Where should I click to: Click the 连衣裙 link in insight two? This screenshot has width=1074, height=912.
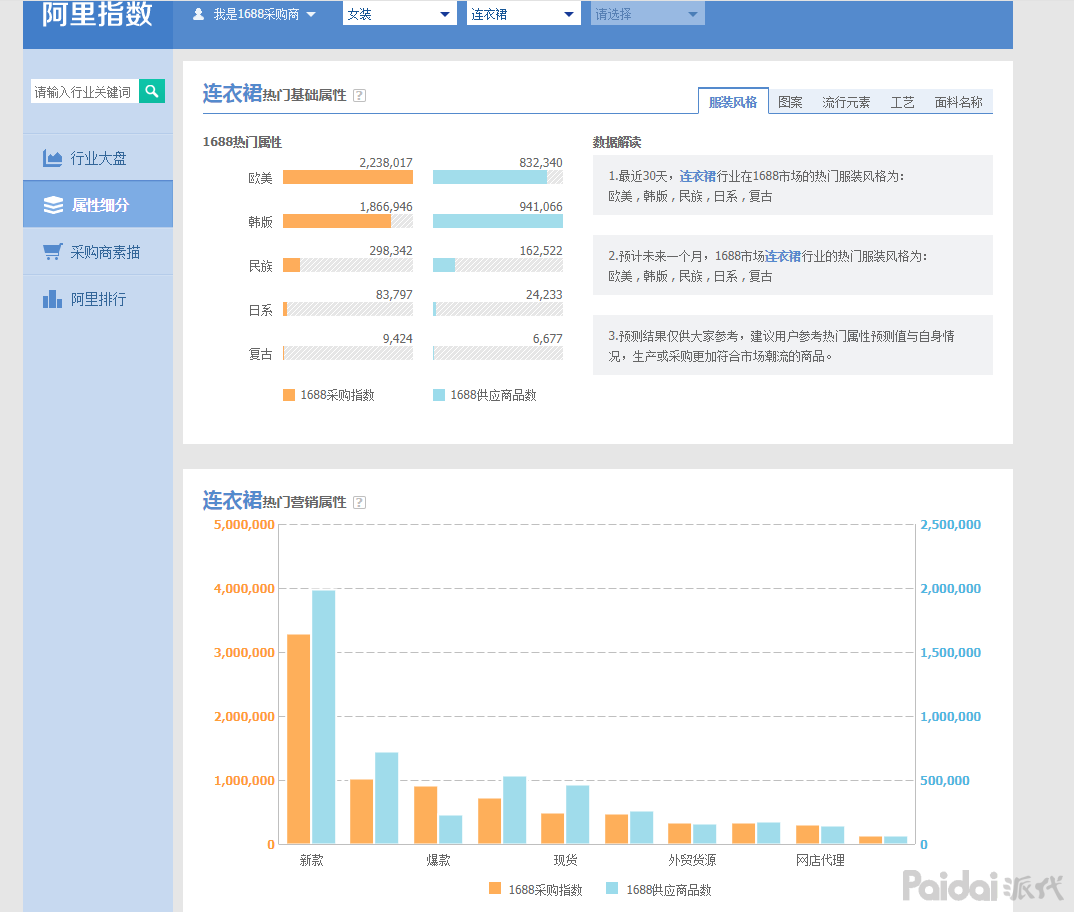(783, 256)
